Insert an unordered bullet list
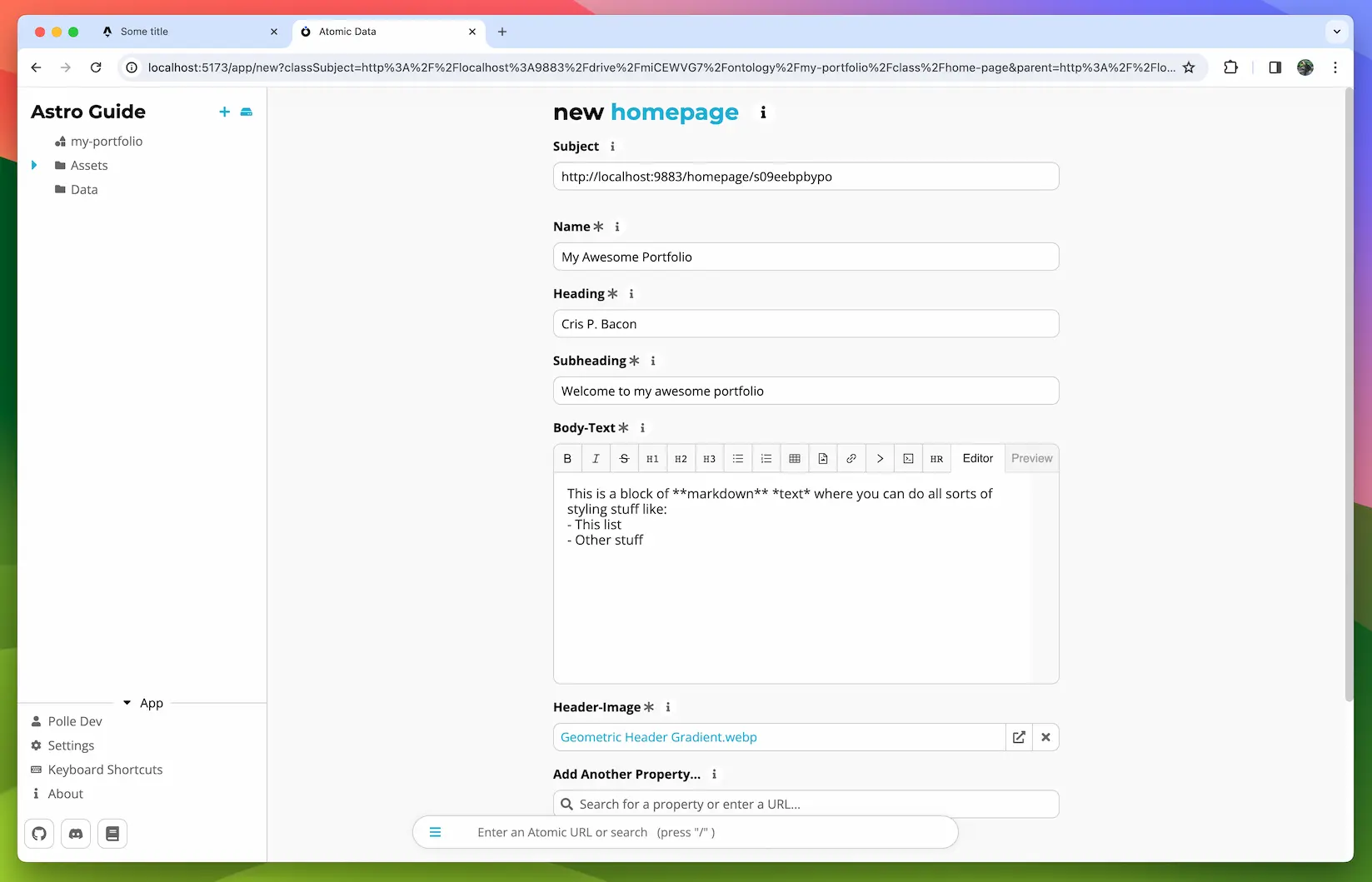The width and height of the screenshot is (1372, 882). tap(737, 459)
